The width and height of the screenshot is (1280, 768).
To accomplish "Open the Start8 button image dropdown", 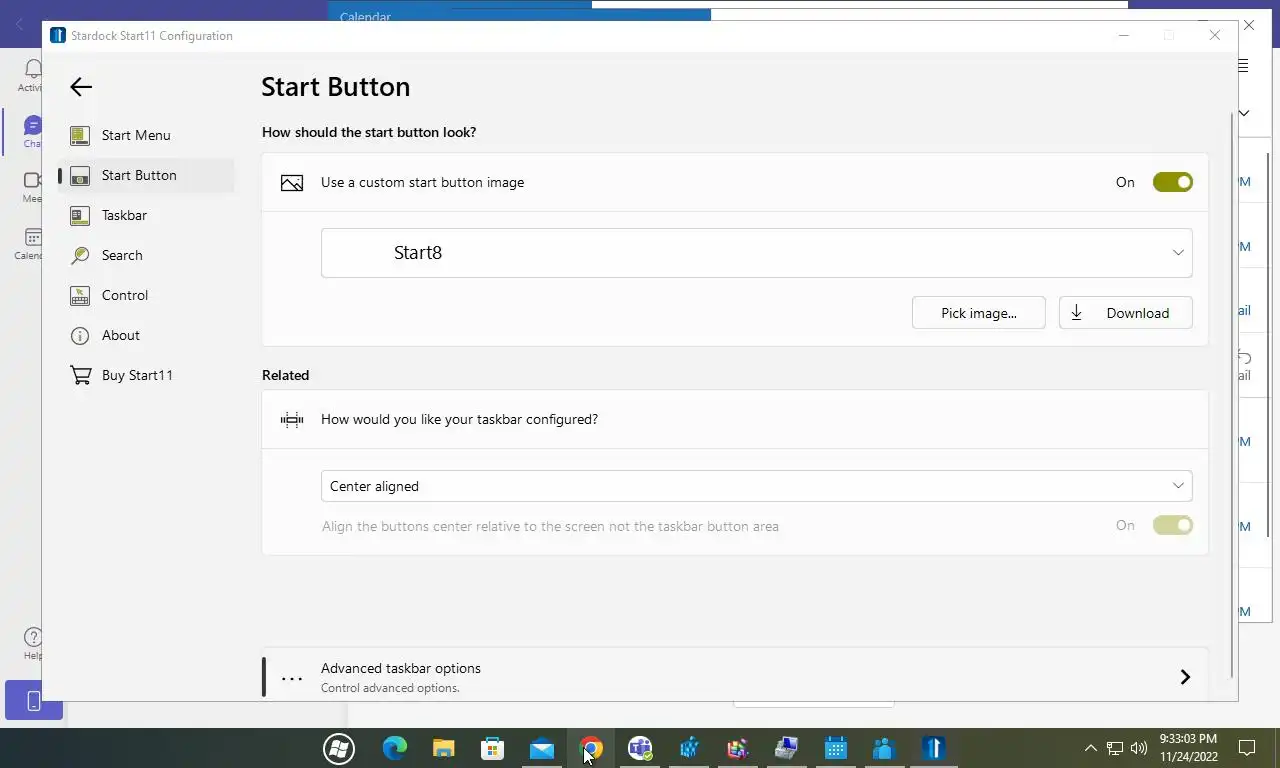I will click(x=756, y=253).
